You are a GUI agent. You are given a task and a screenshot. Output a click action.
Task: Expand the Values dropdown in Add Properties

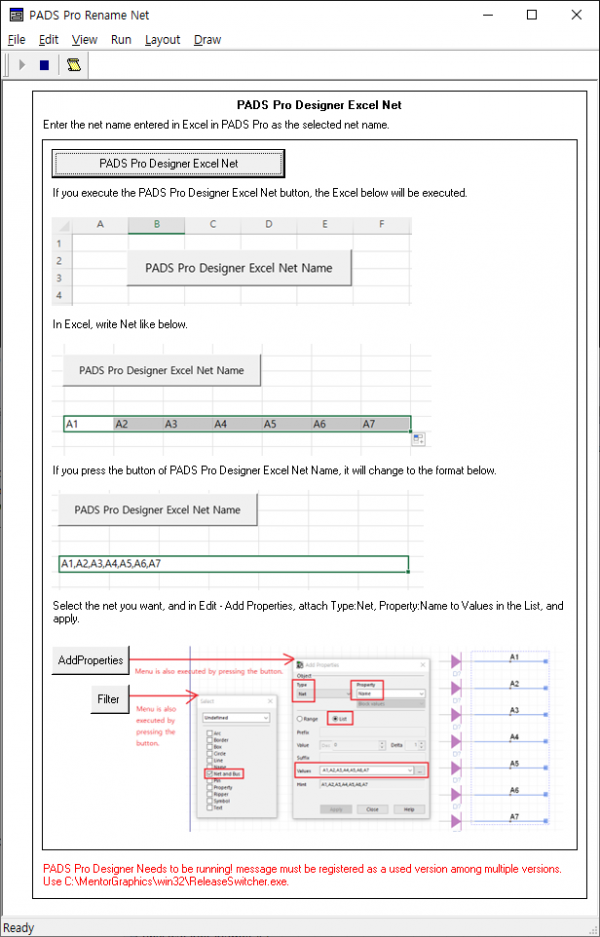click(x=408, y=770)
